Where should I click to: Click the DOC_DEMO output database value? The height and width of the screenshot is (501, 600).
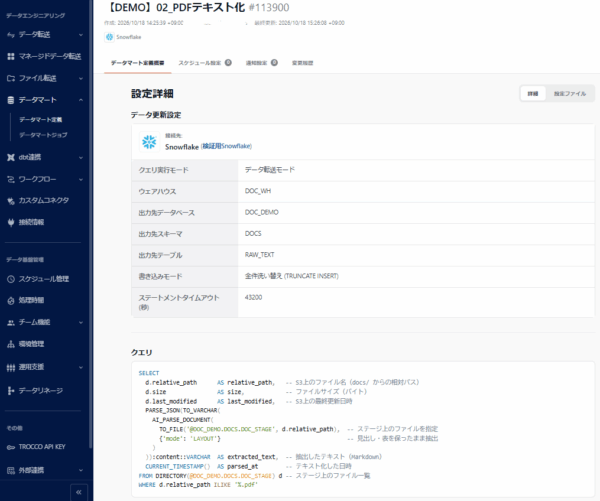click(x=262, y=212)
